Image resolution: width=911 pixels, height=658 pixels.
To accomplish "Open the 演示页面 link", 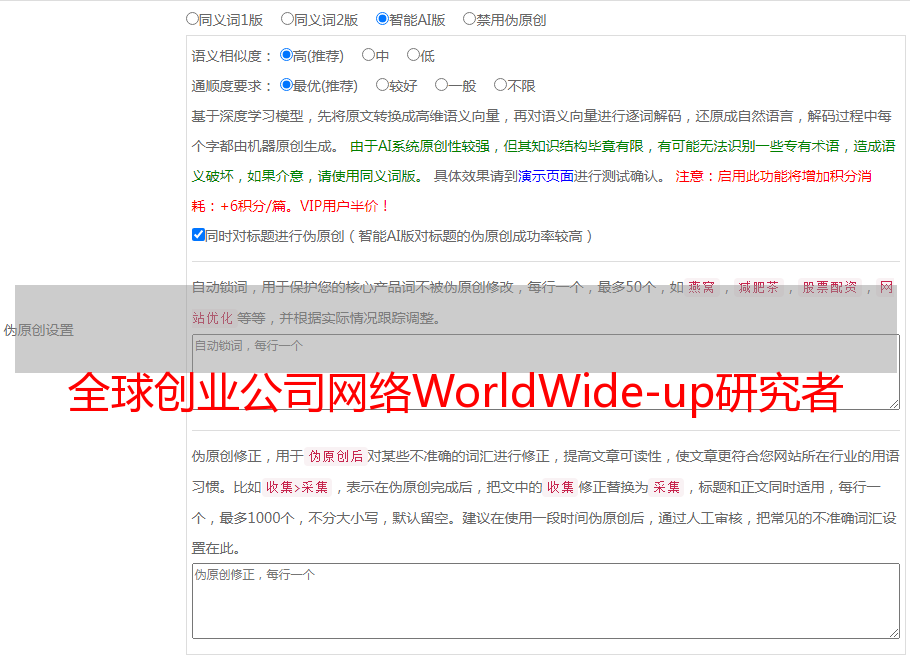I will coord(546,176).
